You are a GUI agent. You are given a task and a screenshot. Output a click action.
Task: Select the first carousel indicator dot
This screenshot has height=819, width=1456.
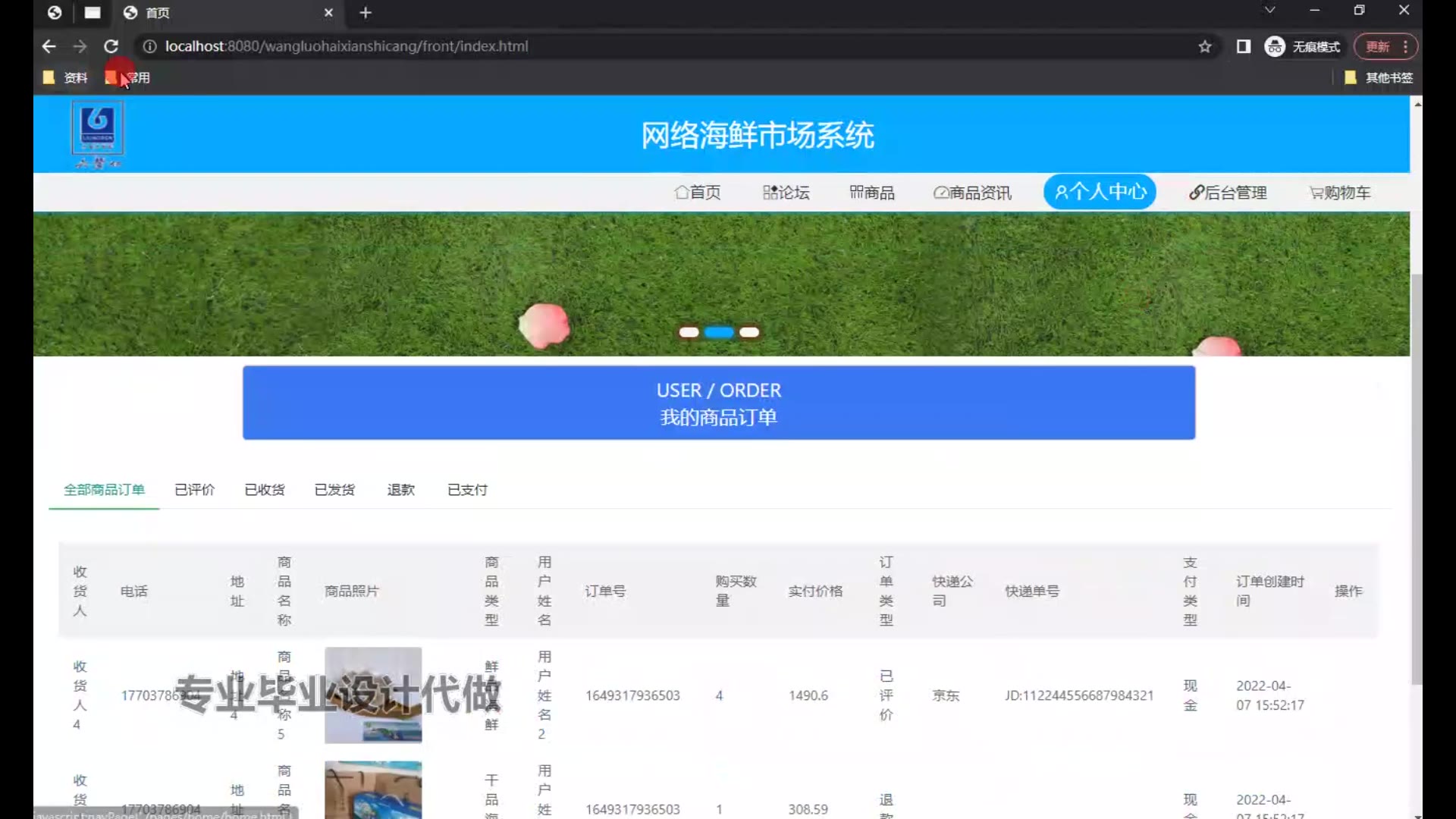689,332
